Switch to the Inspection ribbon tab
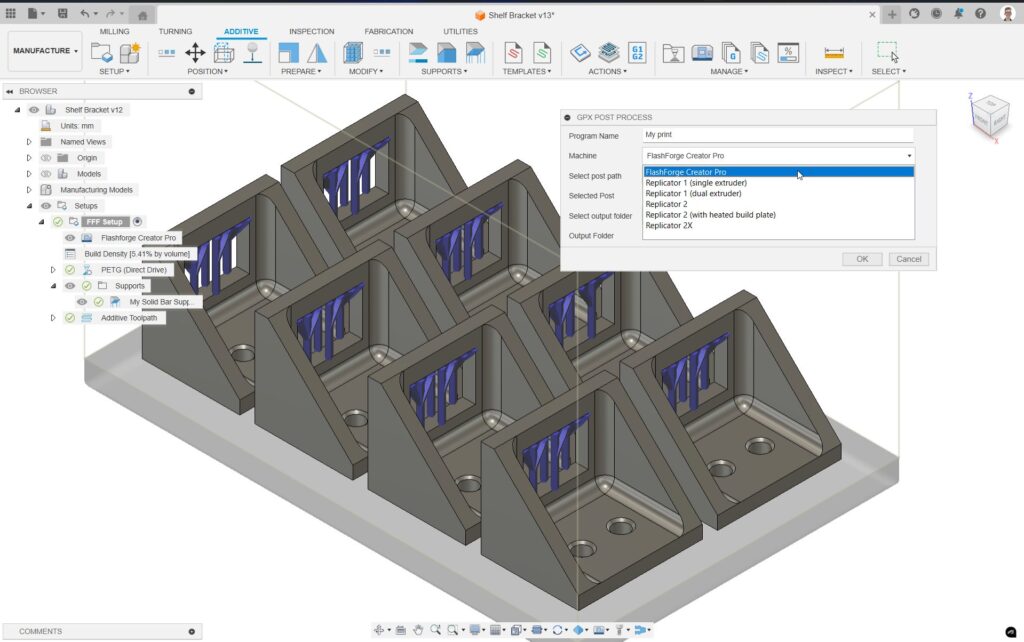Image resolution: width=1024 pixels, height=642 pixels. [312, 31]
